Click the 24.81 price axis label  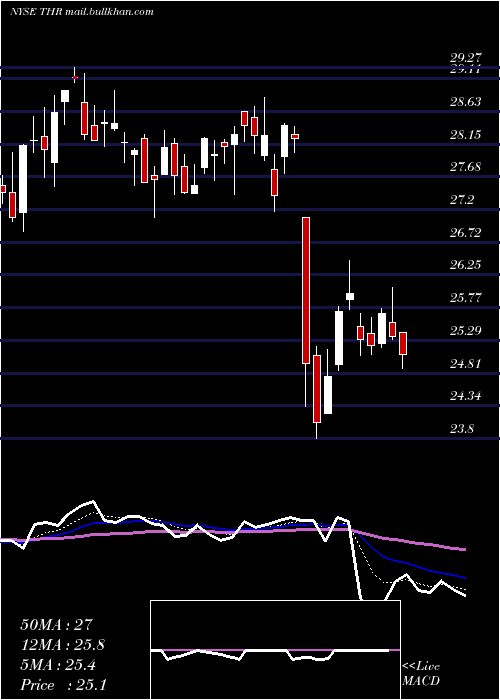coord(466,363)
